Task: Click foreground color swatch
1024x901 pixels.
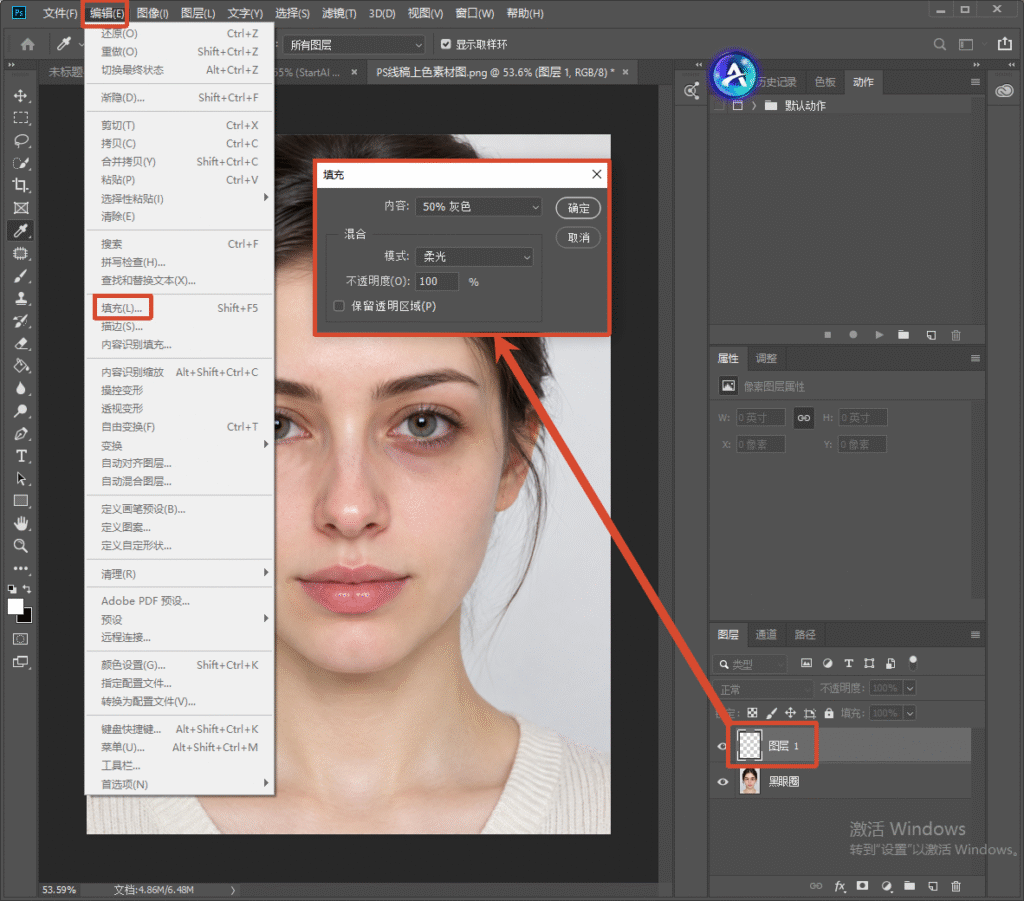Action: [x=15, y=606]
